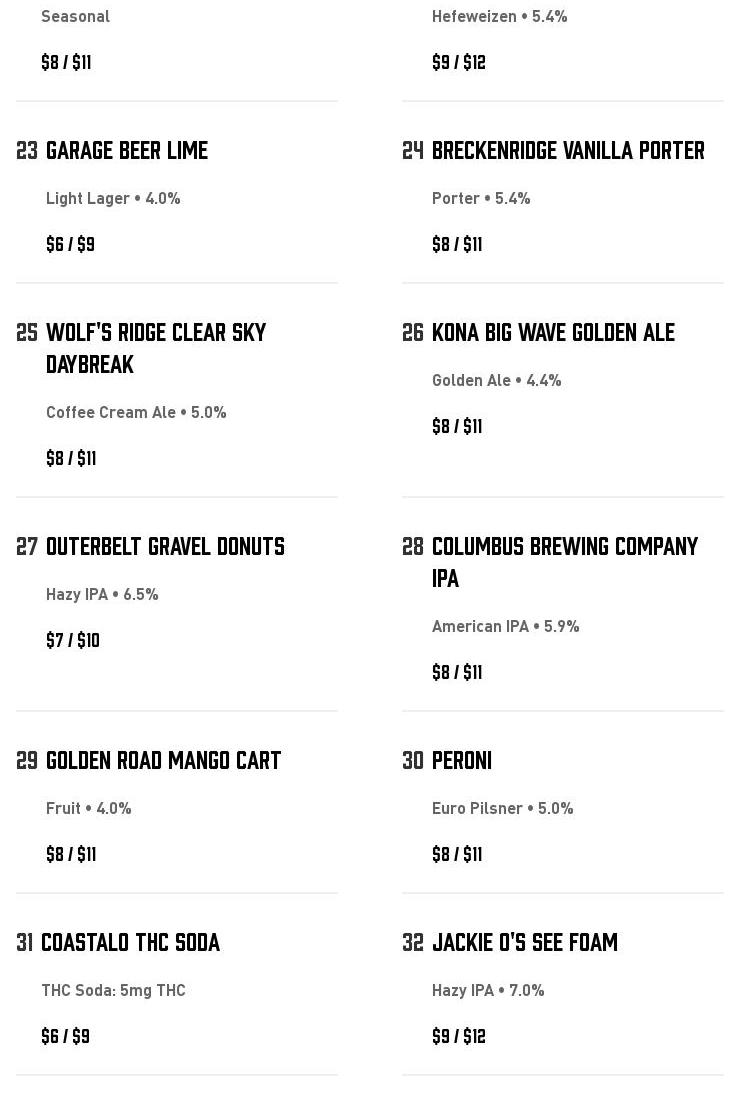Click Outerbelt's $7 / $10 price
This screenshot has width=740, height=1105.
click(x=73, y=640)
